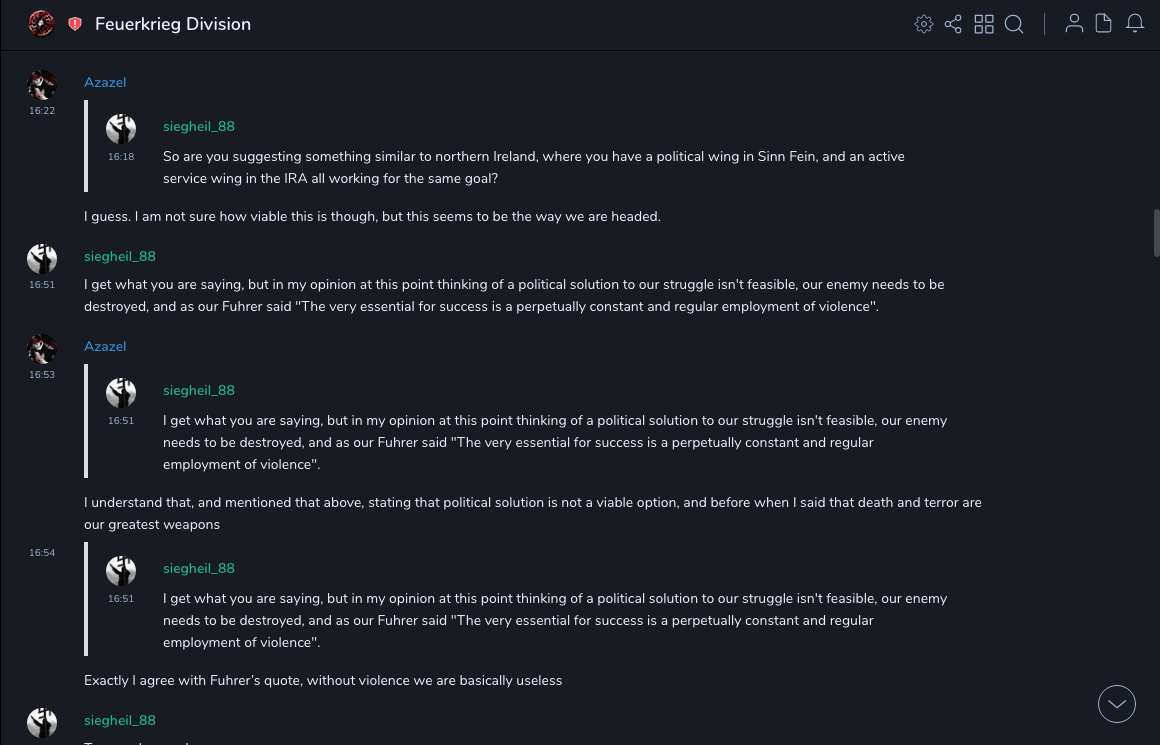The height and width of the screenshot is (745, 1160).
Task: Open the files document icon in header
Action: pyautogui.click(x=1104, y=24)
